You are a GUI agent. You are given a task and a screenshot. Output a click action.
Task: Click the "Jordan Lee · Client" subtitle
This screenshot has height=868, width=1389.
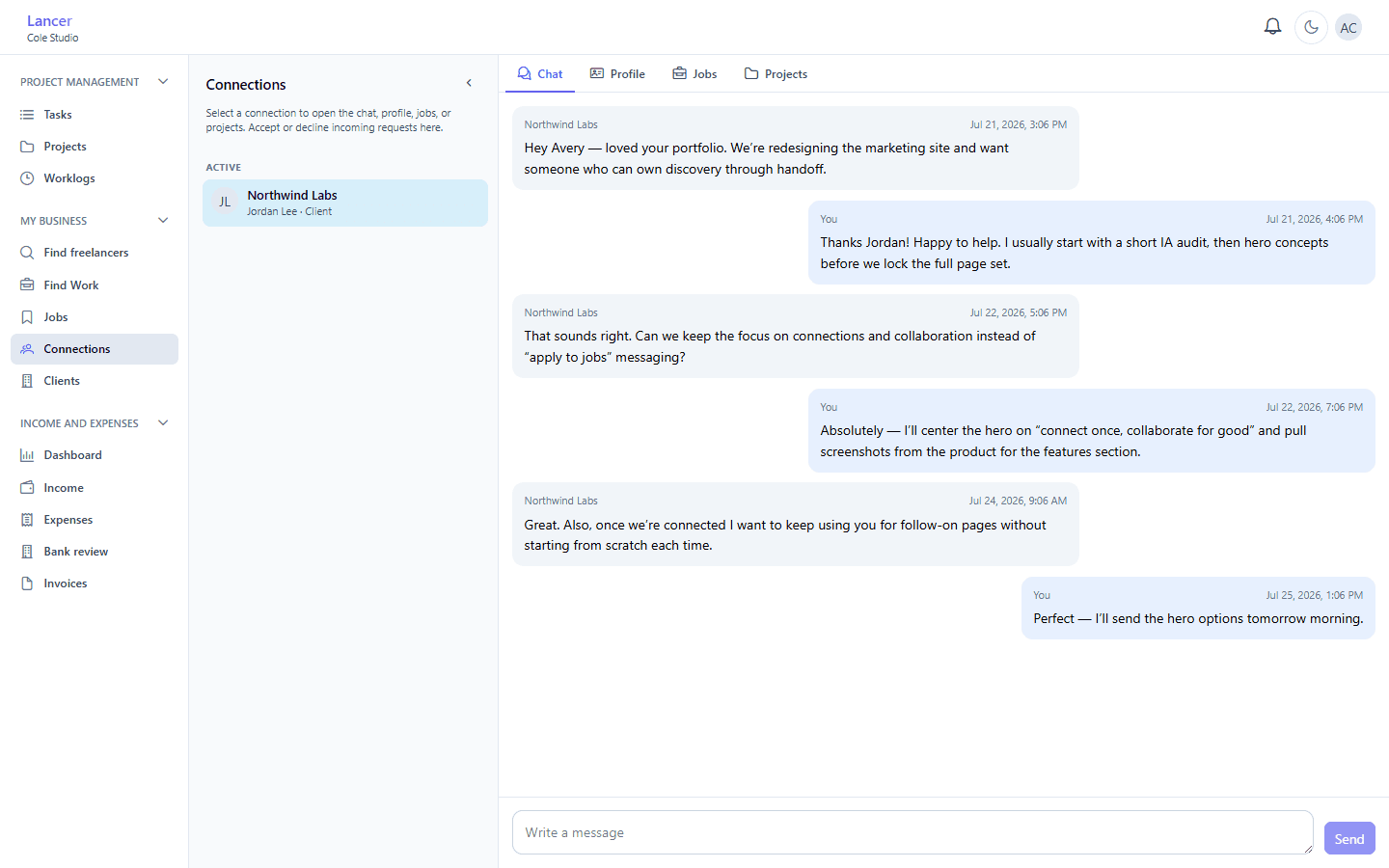click(x=289, y=211)
